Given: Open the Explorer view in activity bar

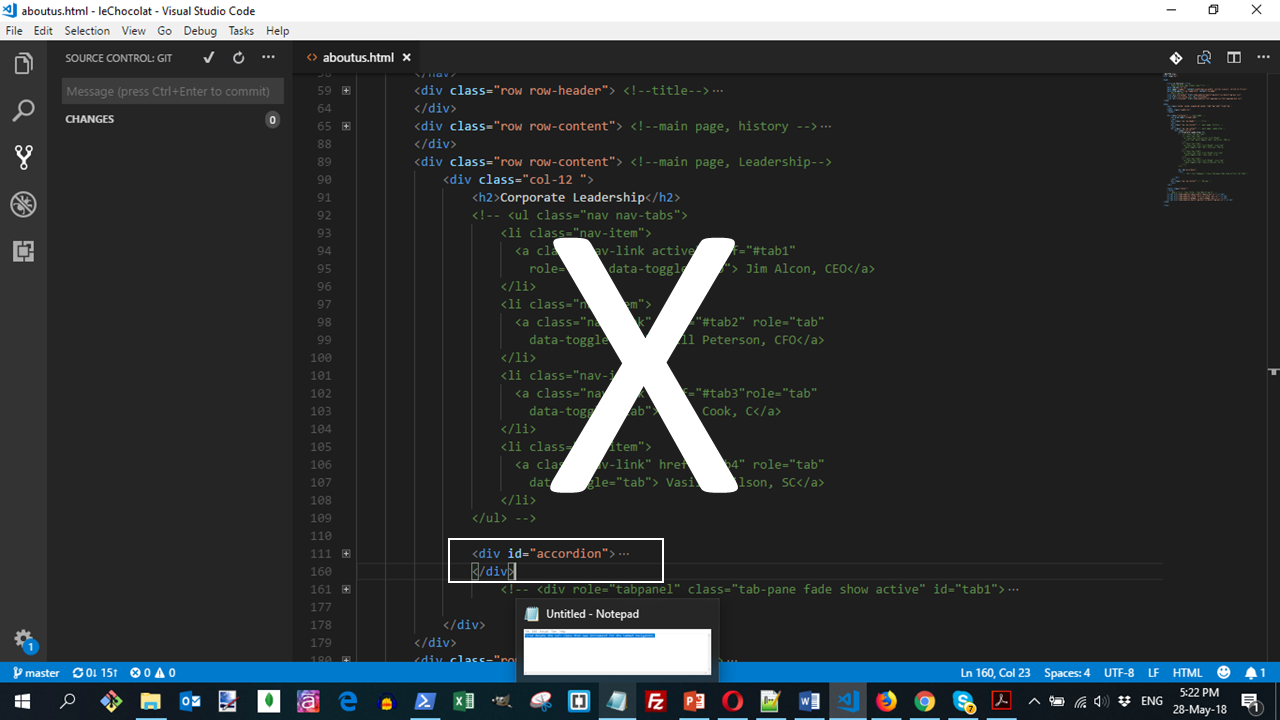Looking at the screenshot, I should point(23,64).
